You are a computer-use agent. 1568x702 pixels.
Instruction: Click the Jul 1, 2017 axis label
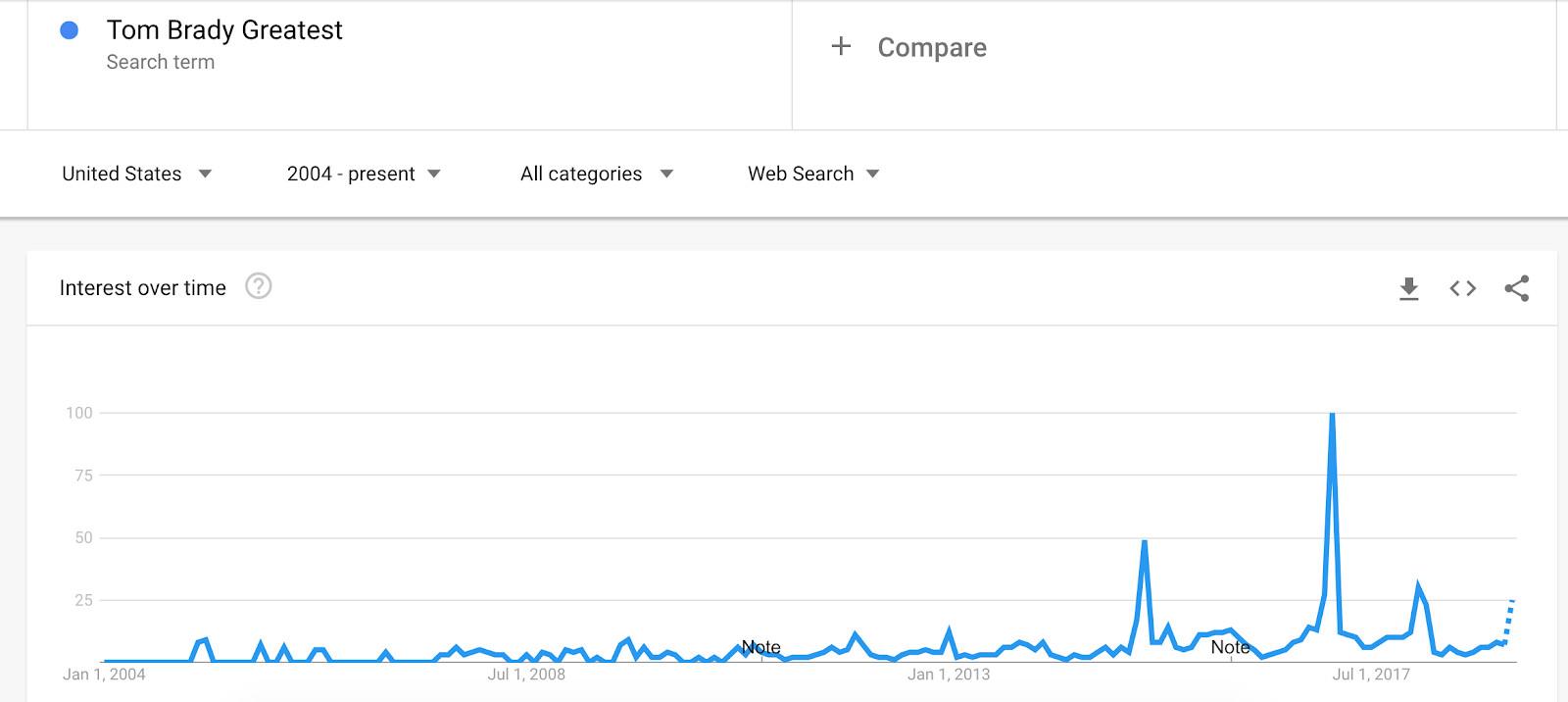[x=1371, y=675]
